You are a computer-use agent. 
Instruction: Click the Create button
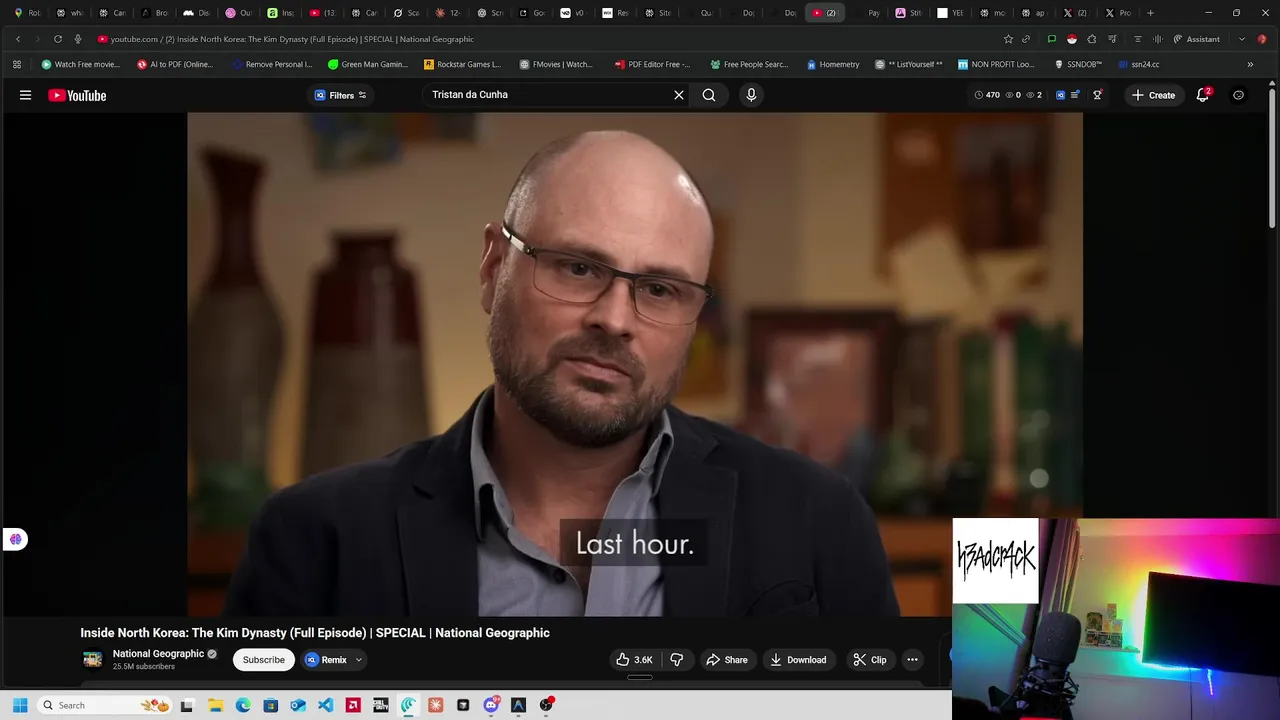pos(1153,95)
